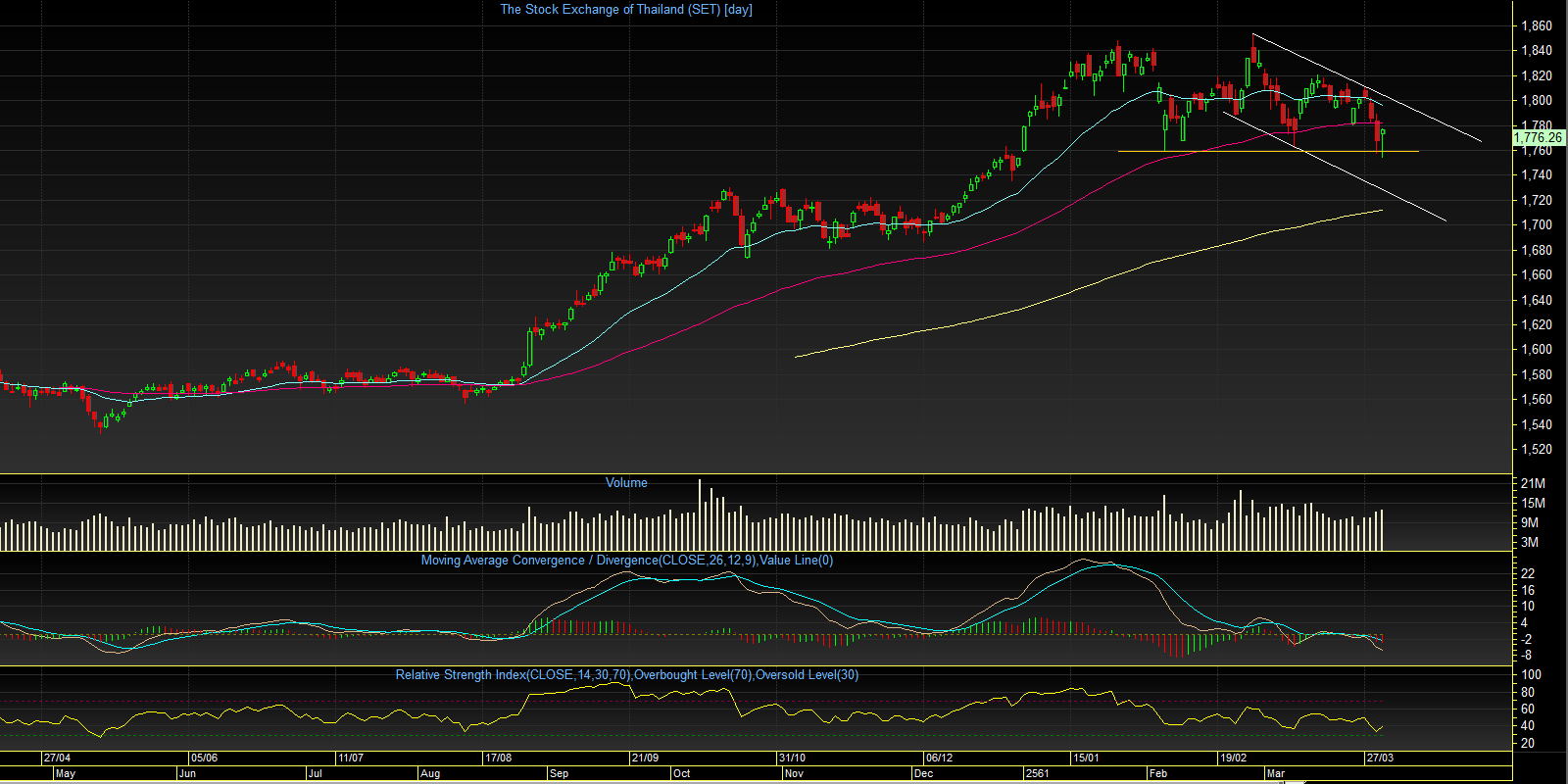Click the -8 value on MACD axis
Screen dimensions: 1568x784
1528,656
